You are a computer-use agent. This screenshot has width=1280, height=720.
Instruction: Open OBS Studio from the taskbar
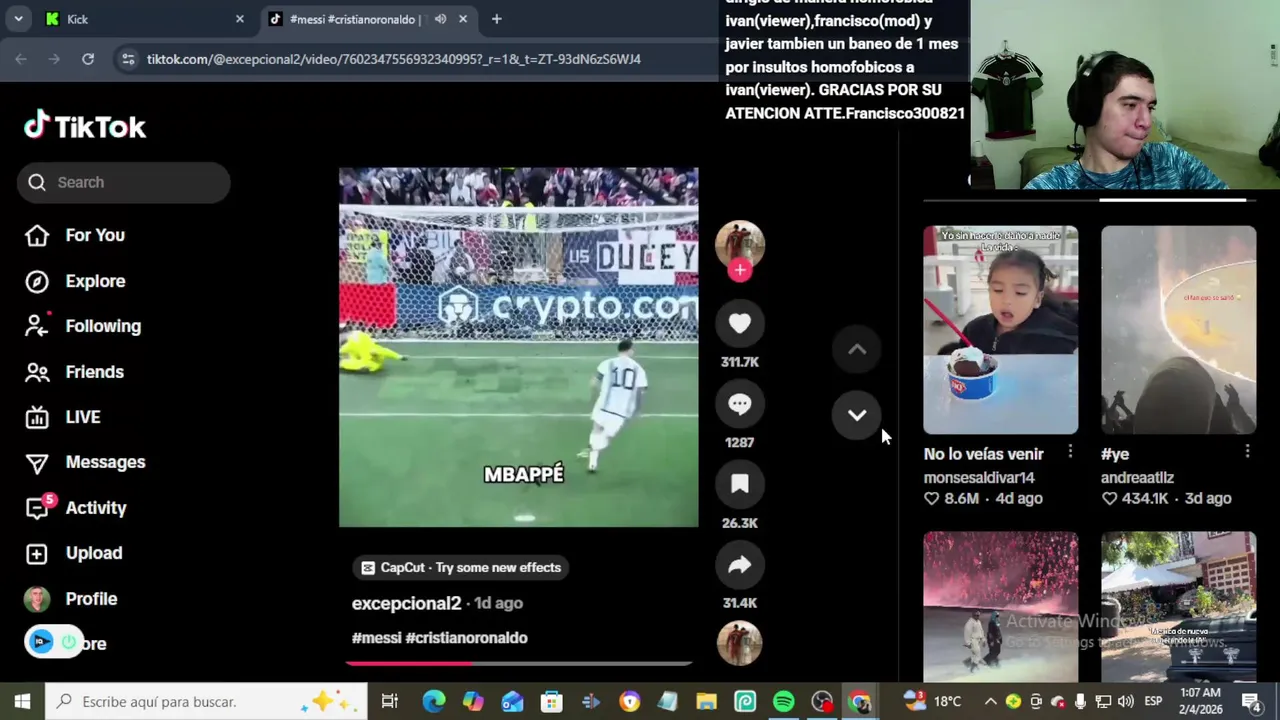pos(822,701)
